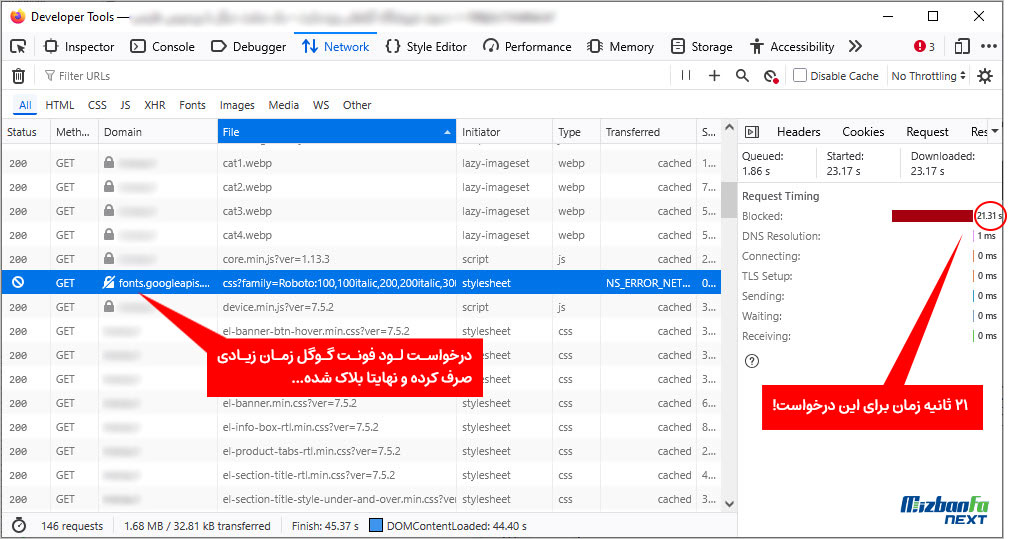Click the plus add icon
The image size is (1011, 539).
point(714,75)
